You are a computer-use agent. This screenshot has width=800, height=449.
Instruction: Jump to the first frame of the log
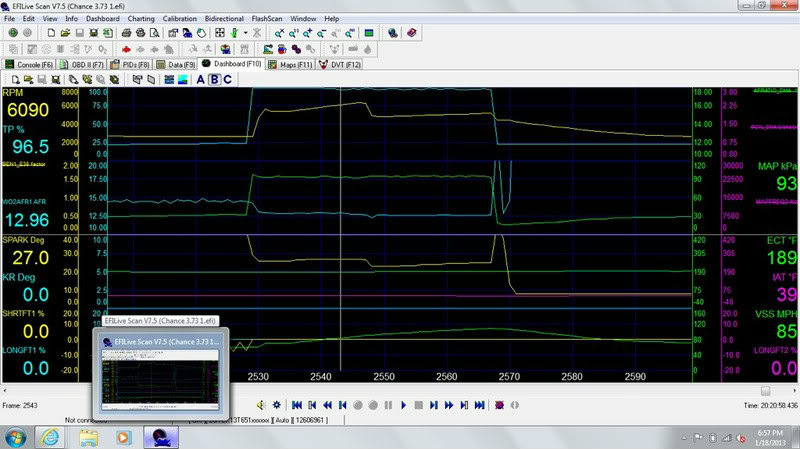pos(297,405)
